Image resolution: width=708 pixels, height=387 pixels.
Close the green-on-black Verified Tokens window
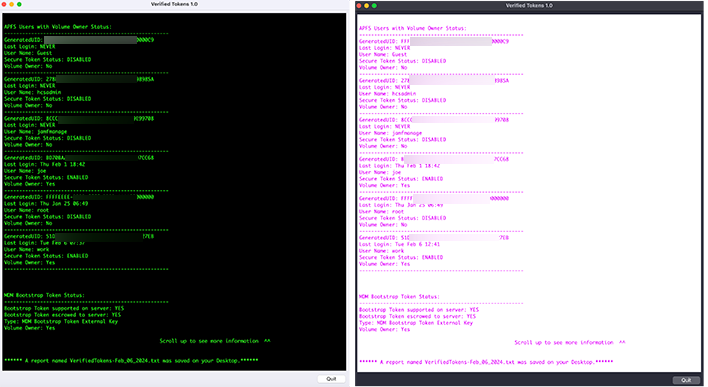tap(4, 4)
